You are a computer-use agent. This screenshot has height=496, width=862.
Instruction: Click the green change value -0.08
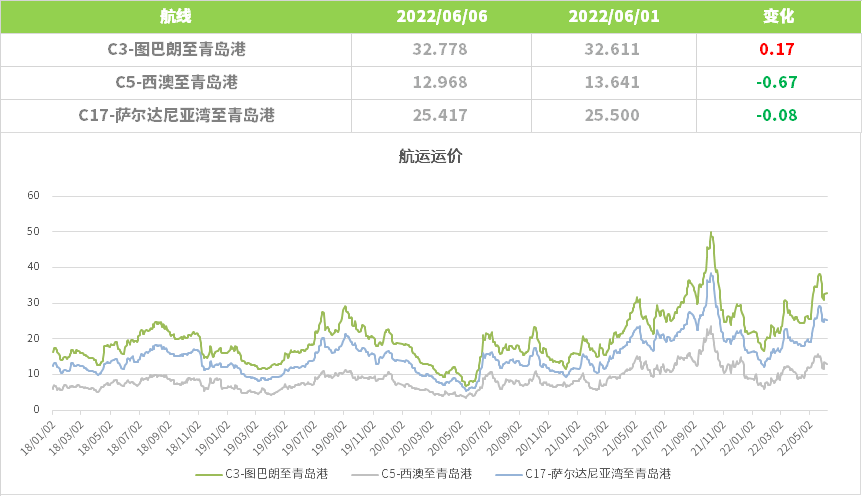(x=777, y=115)
